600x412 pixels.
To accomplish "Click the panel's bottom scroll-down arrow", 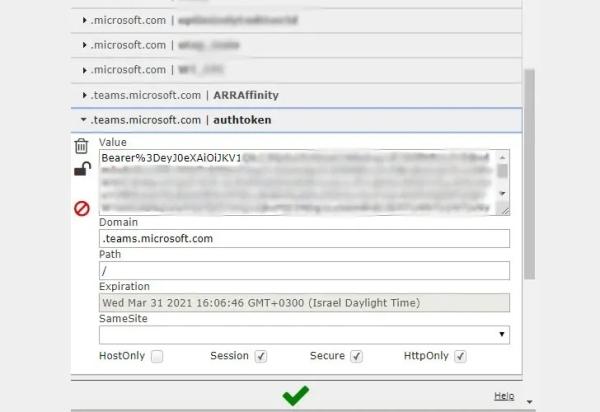I will (x=529, y=399).
